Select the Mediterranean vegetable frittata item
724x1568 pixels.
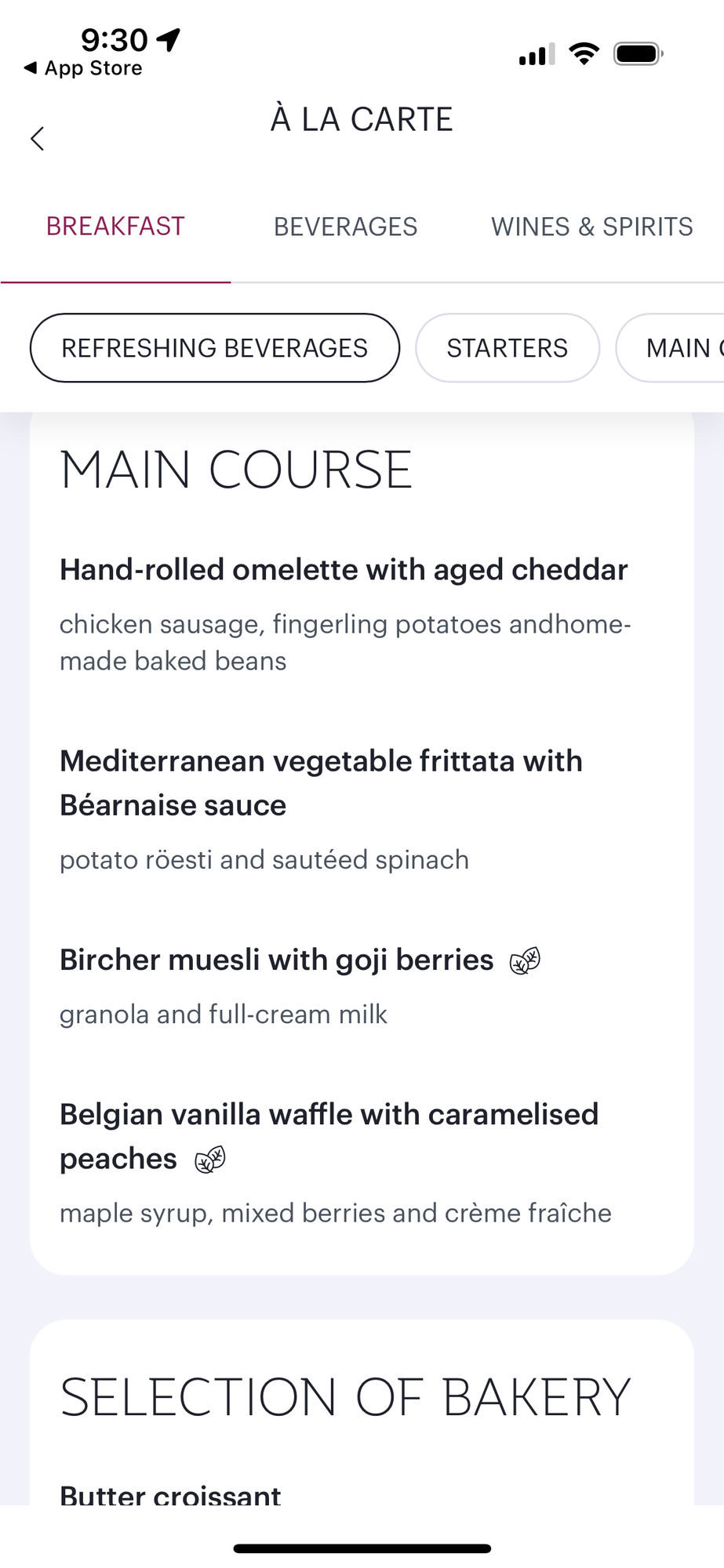(321, 783)
